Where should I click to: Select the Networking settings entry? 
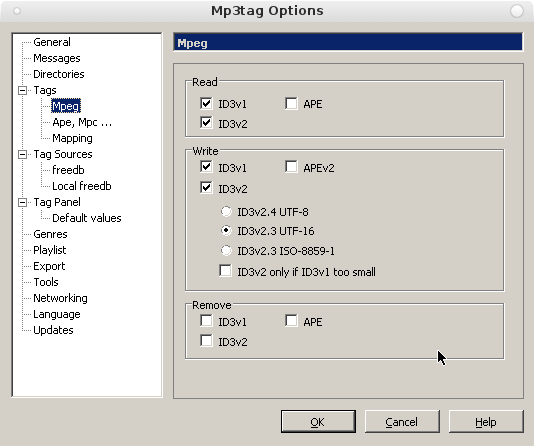(60, 298)
